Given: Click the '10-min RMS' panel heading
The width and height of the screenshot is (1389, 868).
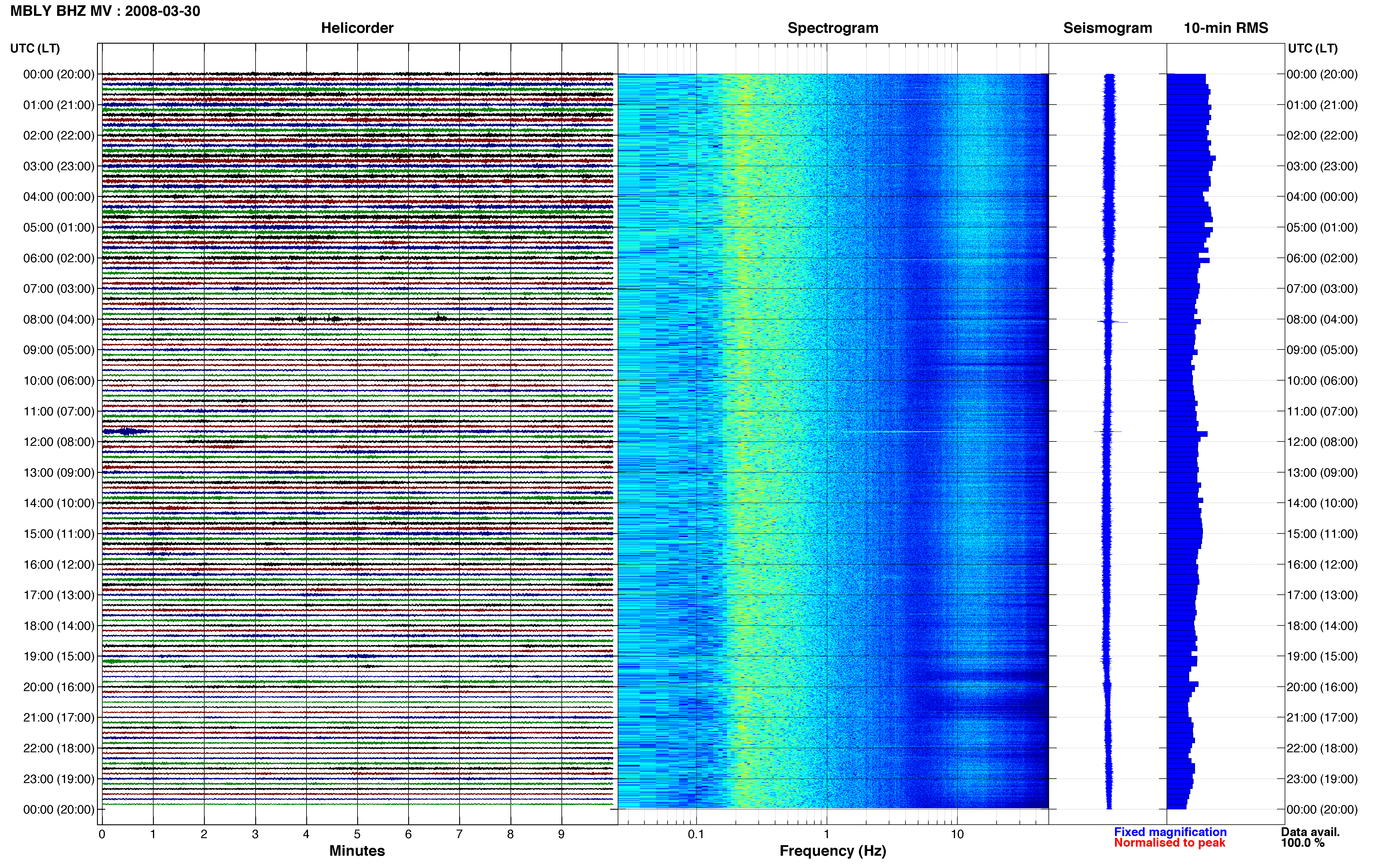Looking at the screenshot, I should (1226, 28).
